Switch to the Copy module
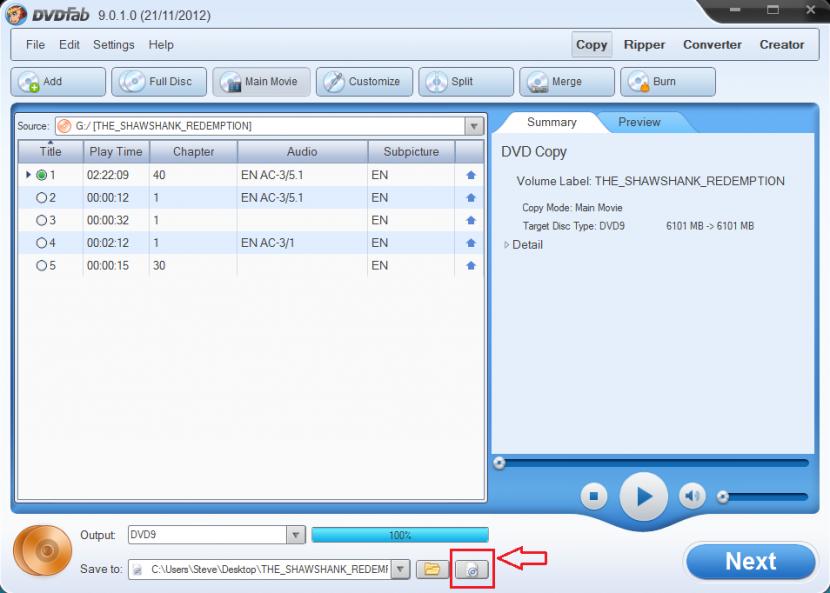Screen dimensions: 830x593 pyautogui.click(x=591, y=44)
